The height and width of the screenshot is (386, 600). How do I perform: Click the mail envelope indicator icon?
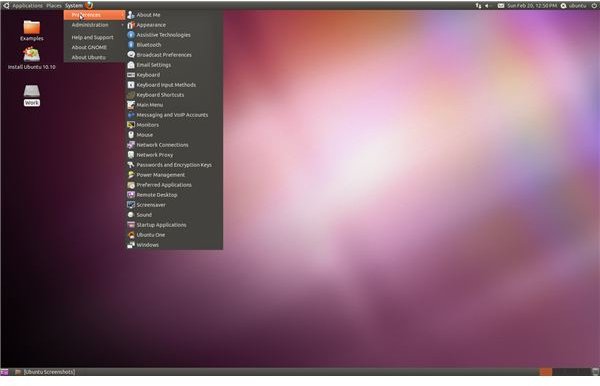tap(501, 5)
